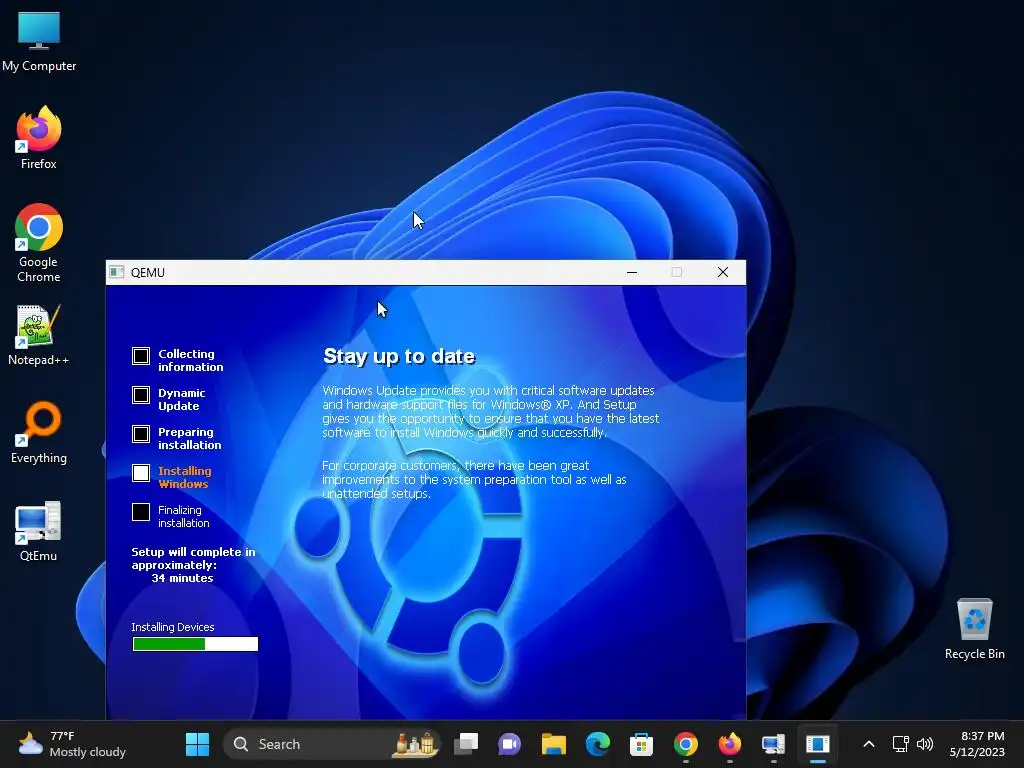Screen dimensions: 1024x768
Task: Select the active QEMU taskbar button
Action: (818, 744)
